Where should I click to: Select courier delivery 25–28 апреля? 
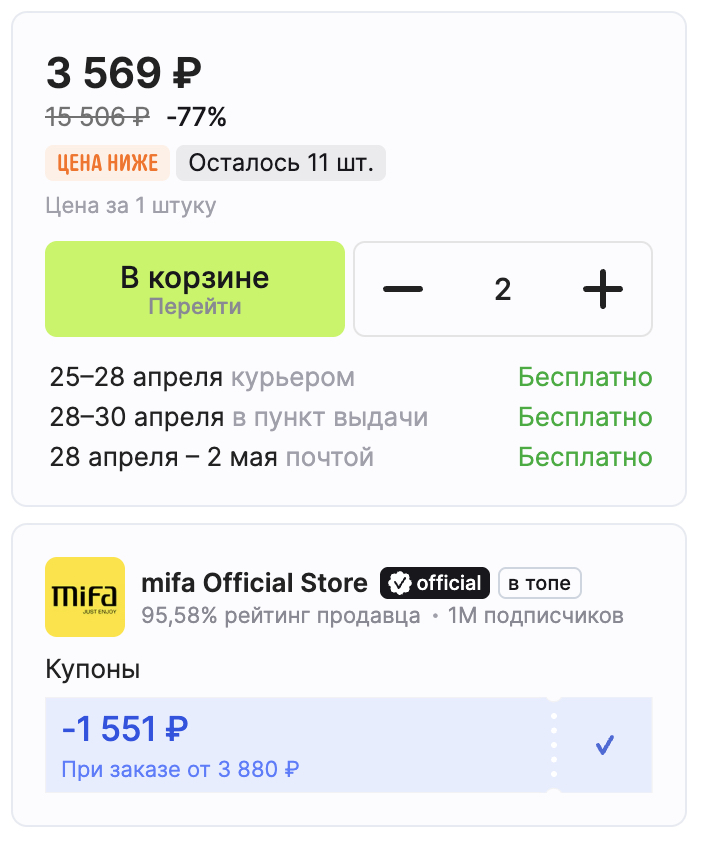[202, 378]
